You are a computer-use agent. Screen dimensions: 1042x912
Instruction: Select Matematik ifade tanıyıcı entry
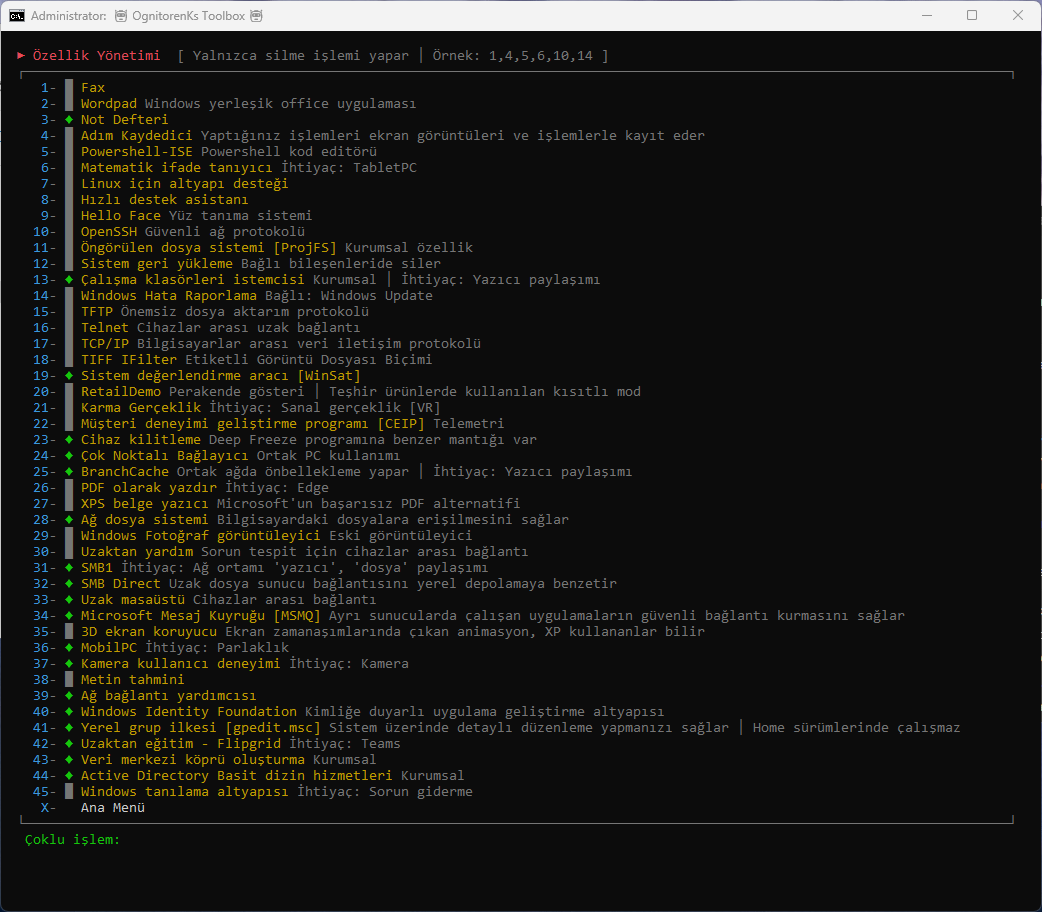[x=177, y=168]
